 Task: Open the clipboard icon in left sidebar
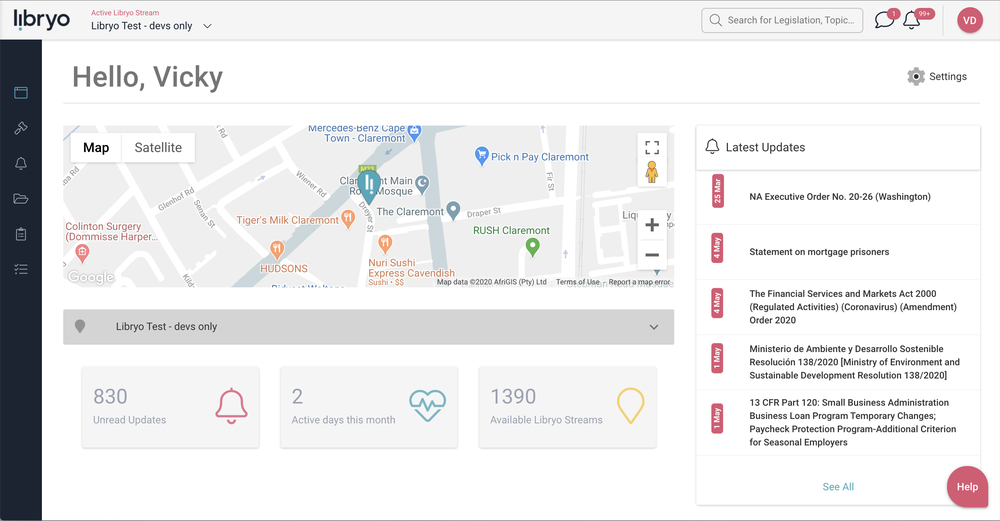[x=21, y=234]
